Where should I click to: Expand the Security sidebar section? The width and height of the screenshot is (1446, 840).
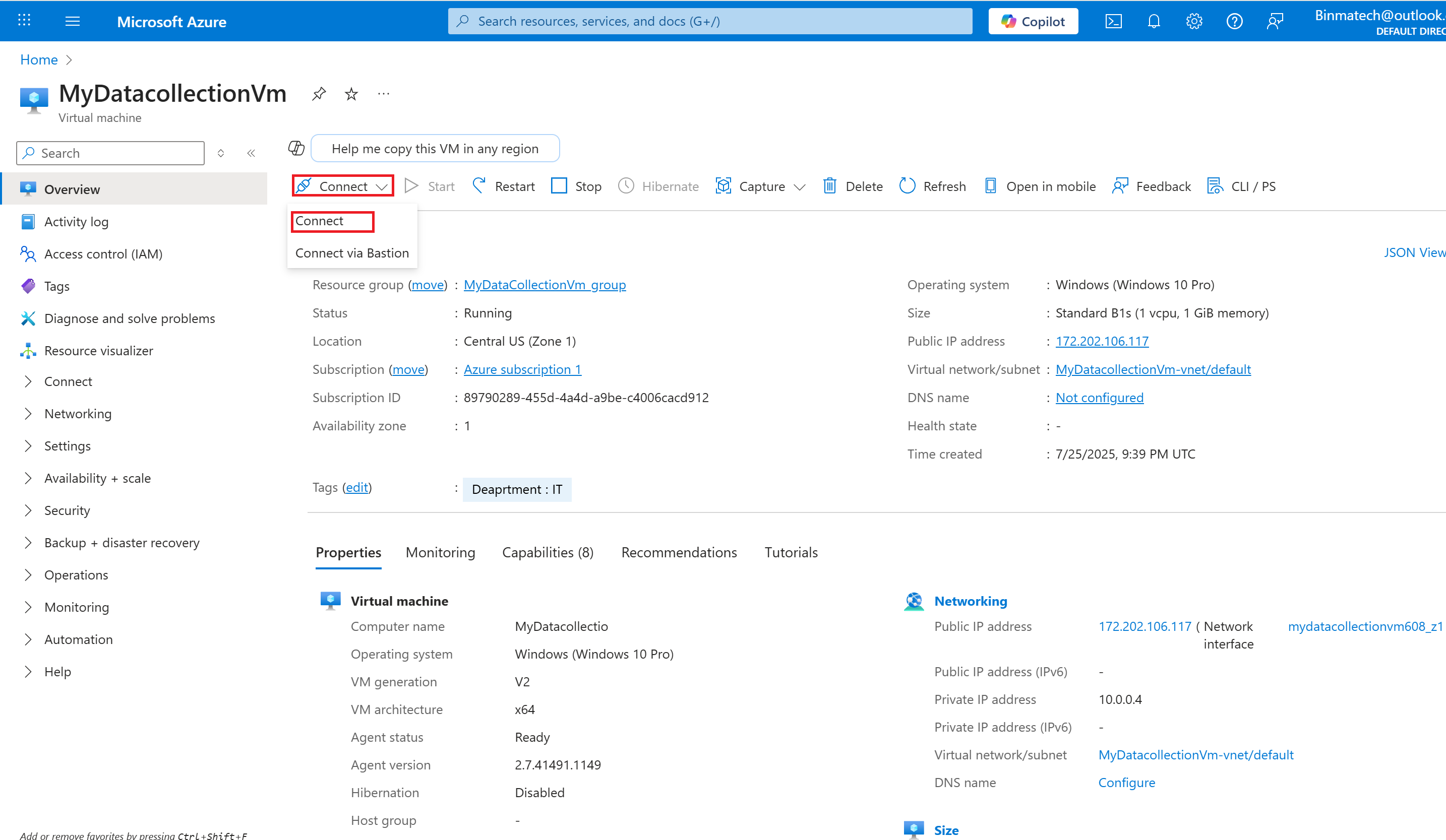(x=67, y=510)
